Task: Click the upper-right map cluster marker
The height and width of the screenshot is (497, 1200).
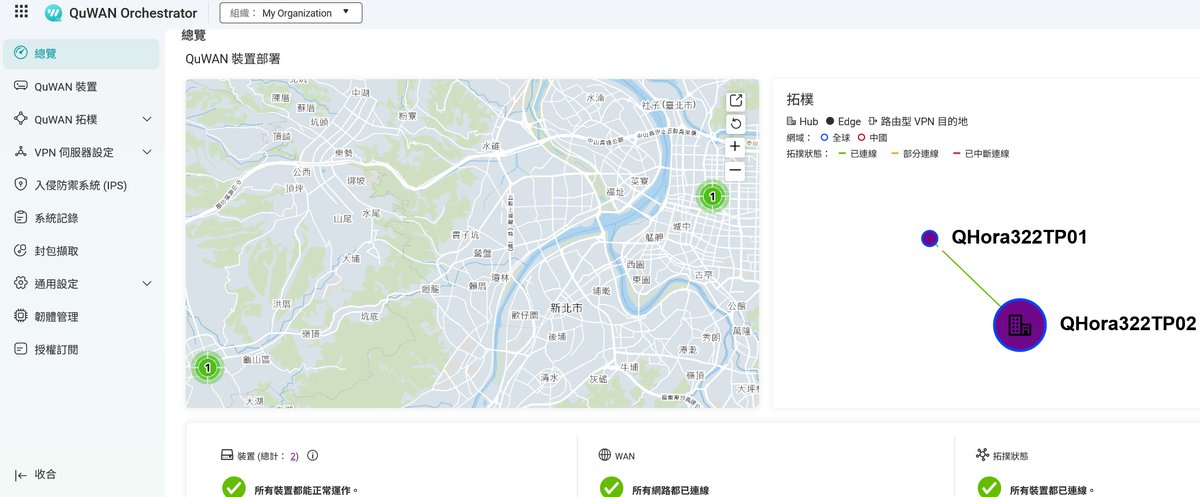Action: 711,197
